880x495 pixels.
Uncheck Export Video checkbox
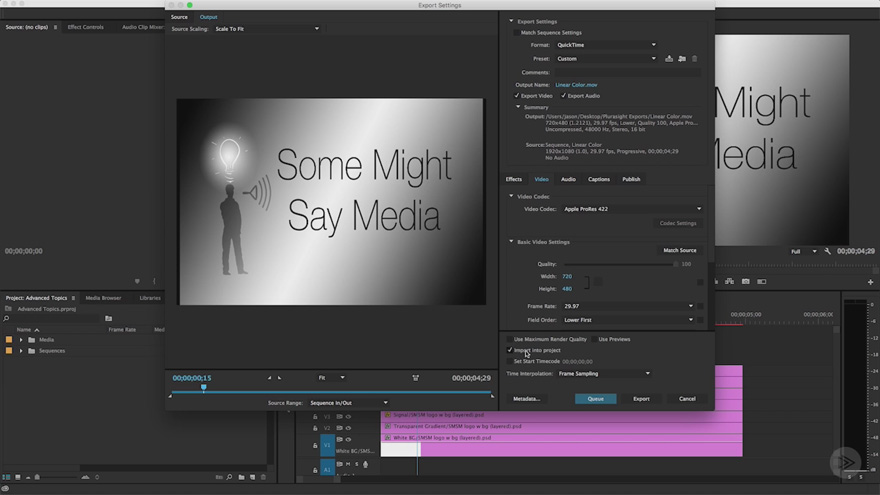516,95
